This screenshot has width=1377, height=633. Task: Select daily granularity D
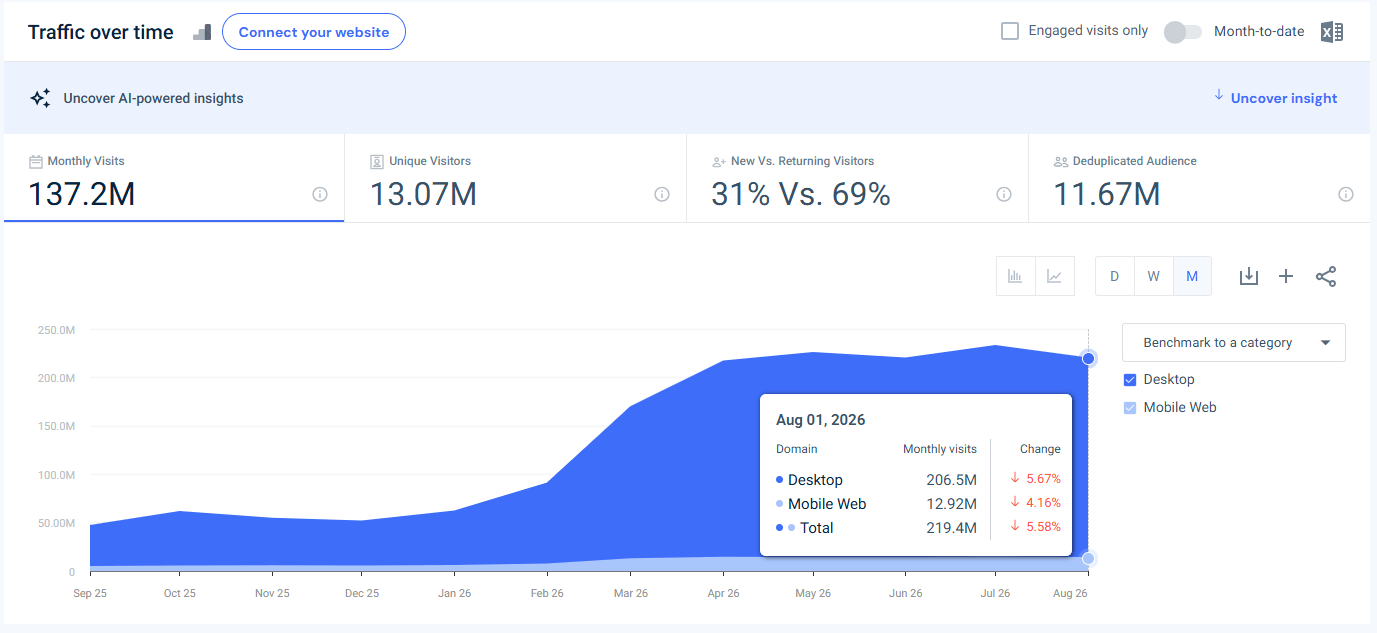(1114, 276)
